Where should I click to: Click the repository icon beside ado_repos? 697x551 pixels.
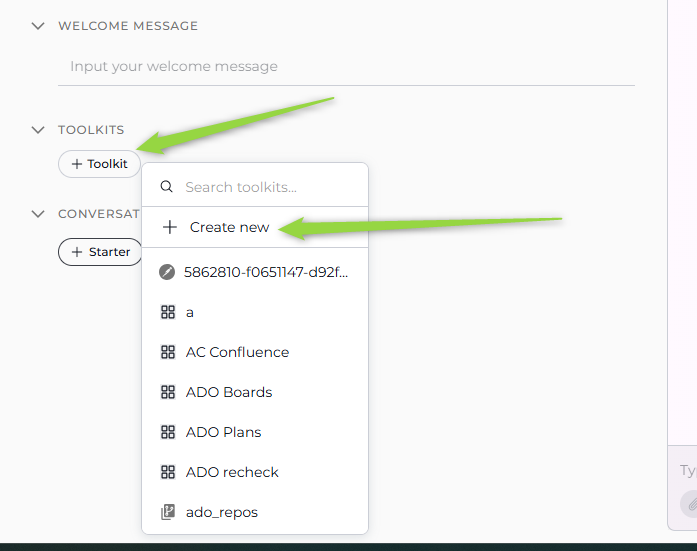click(168, 512)
